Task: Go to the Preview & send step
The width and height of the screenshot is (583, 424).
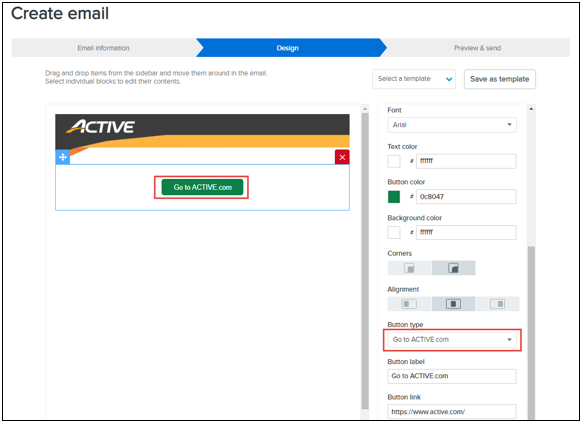Action: click(x=477, y=48)
